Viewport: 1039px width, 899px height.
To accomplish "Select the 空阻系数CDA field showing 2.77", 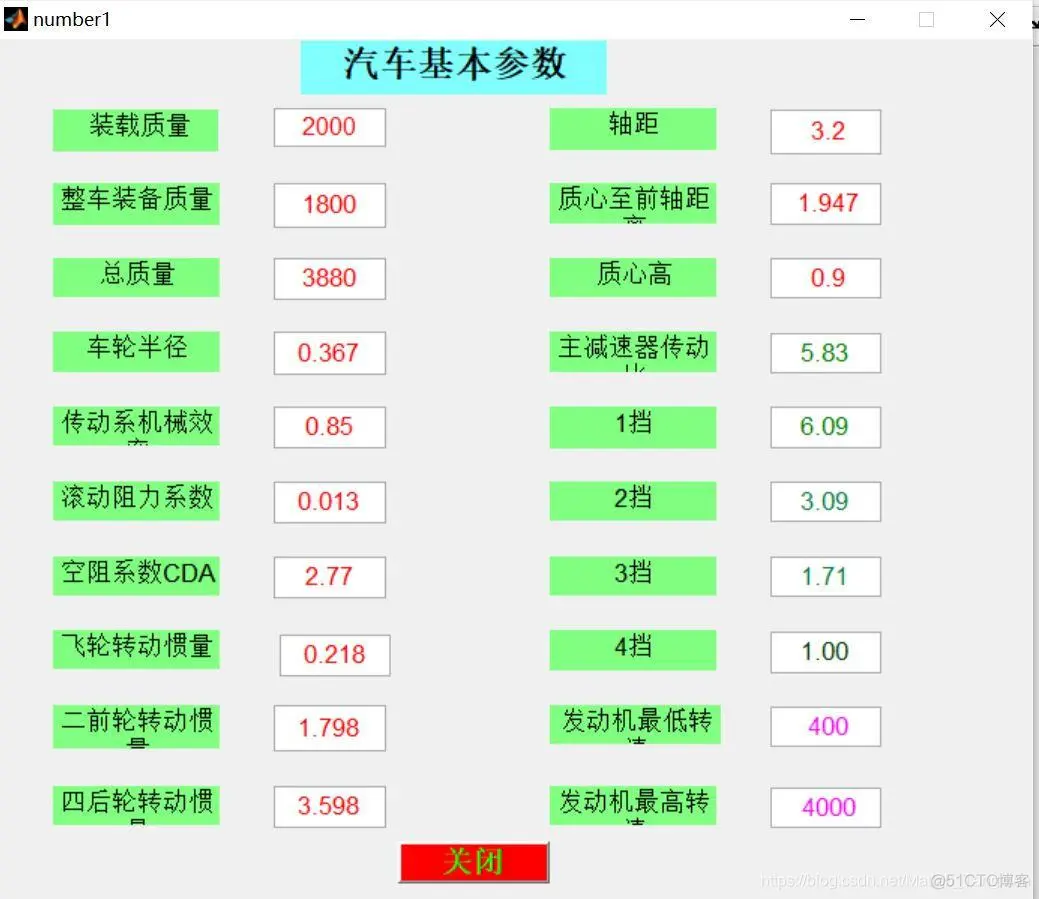I will click(329, 577).
